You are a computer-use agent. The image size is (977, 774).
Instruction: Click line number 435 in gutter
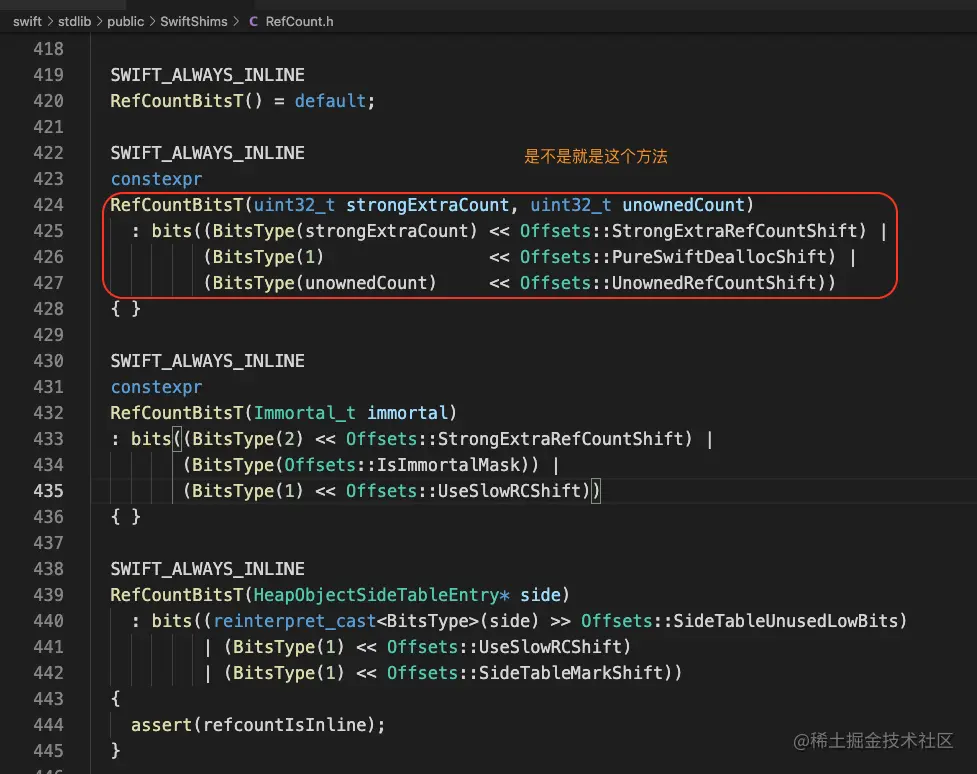(x=48, y=490)
